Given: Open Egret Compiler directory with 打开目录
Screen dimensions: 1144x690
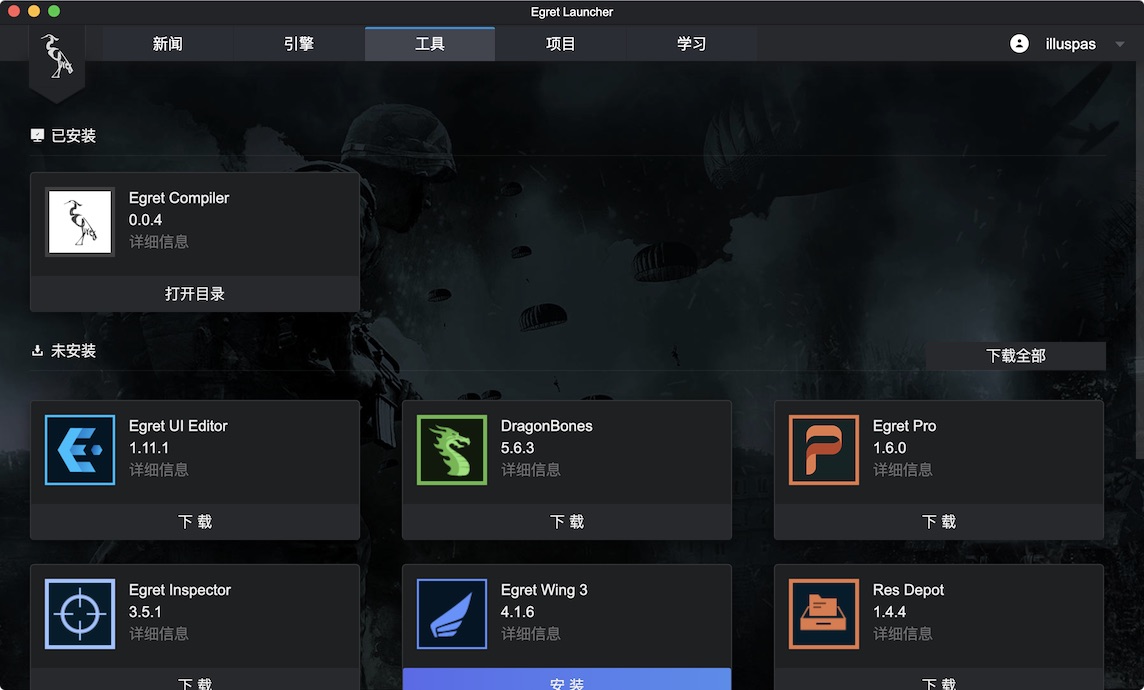Looking at the screenshot, I should coord(195,294).
